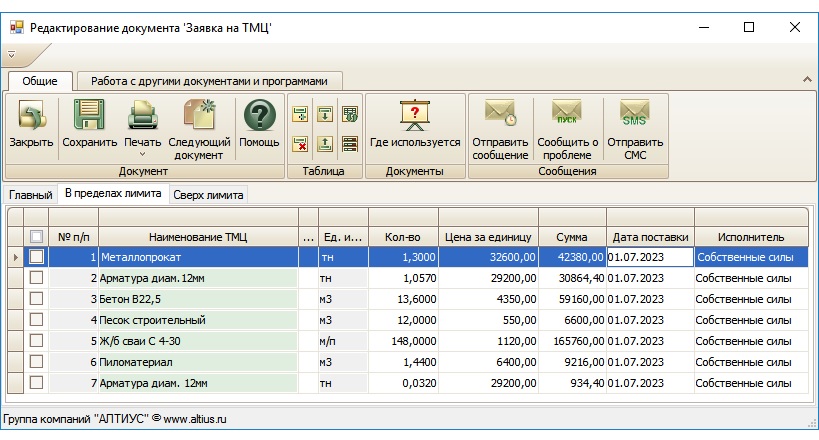
Task: Click the price cell 6400,00
Action: coord(488,362)
